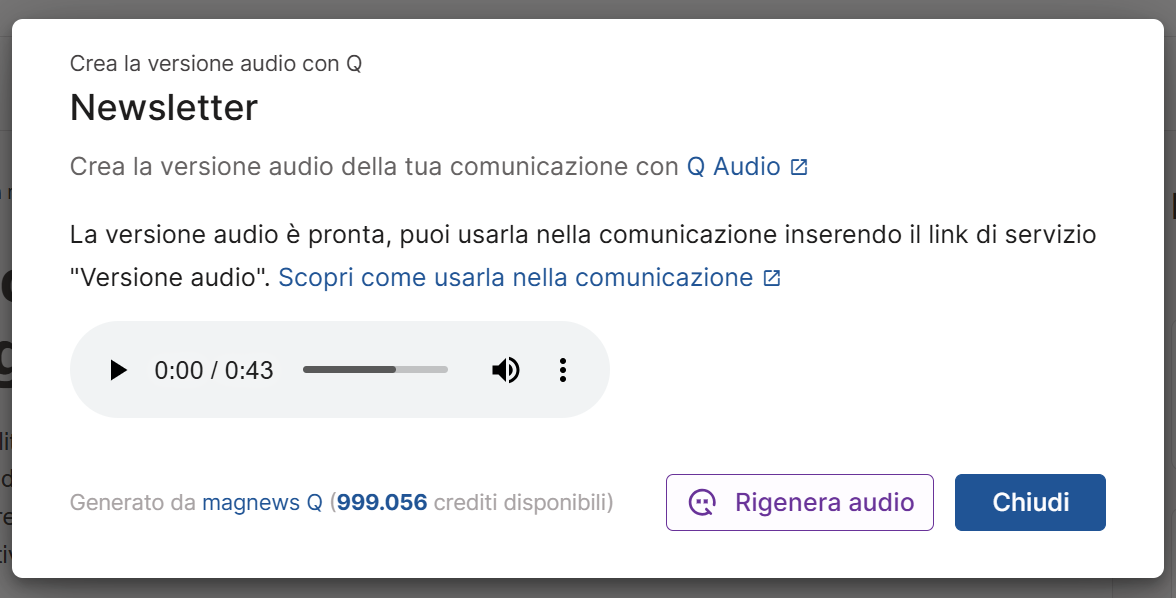
Task: Click the 0:00 / 0:43 time display
Action: point(214,370)
